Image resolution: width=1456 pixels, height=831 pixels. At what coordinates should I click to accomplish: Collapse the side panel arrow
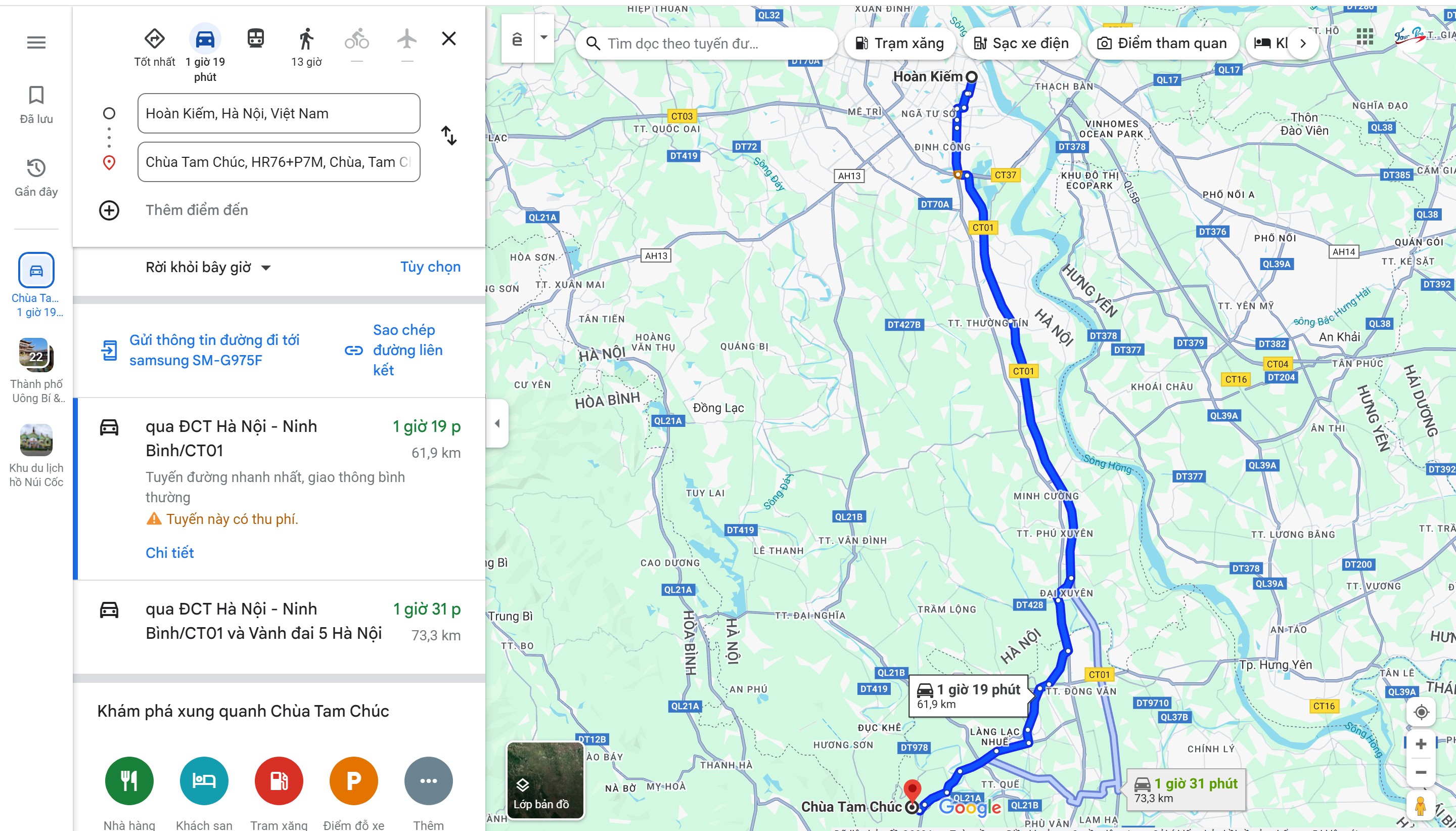pyautogui.click(x=497, y=423)
